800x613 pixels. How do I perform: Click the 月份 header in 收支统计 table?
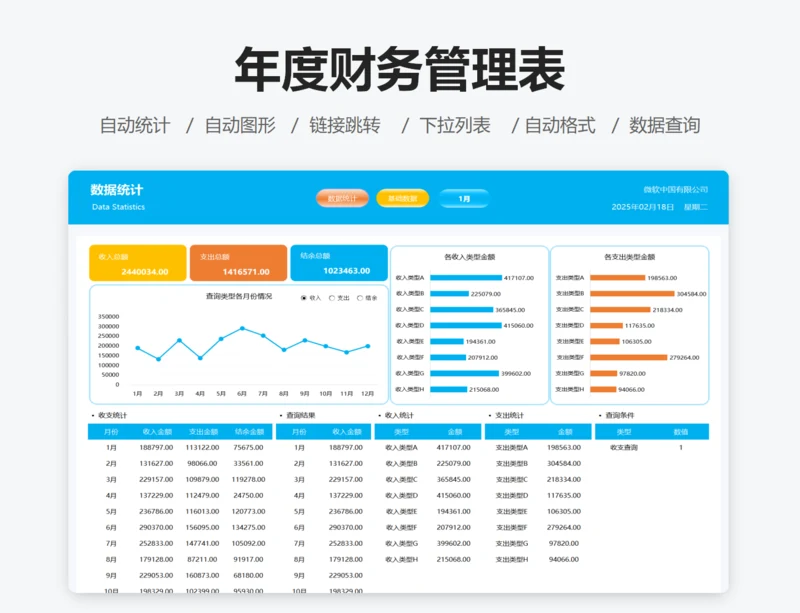point(111,432)
